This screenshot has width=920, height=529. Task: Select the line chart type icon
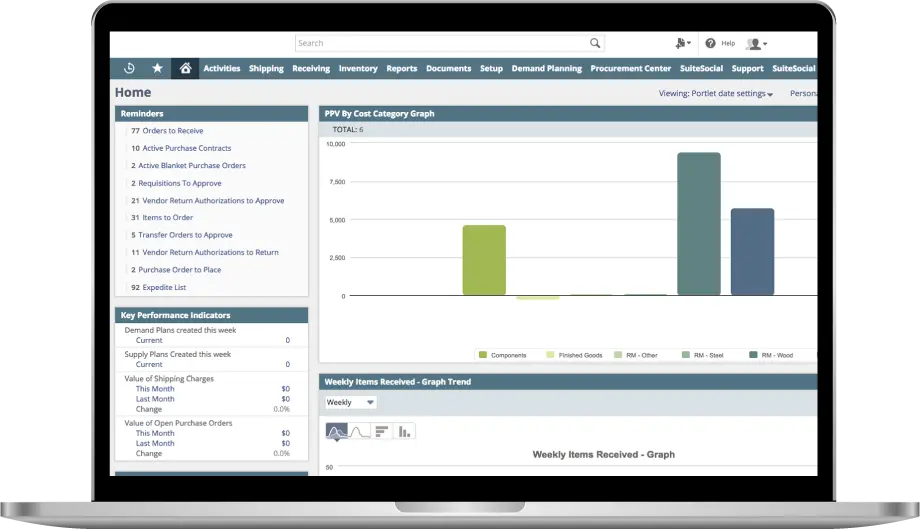[359, 432]
